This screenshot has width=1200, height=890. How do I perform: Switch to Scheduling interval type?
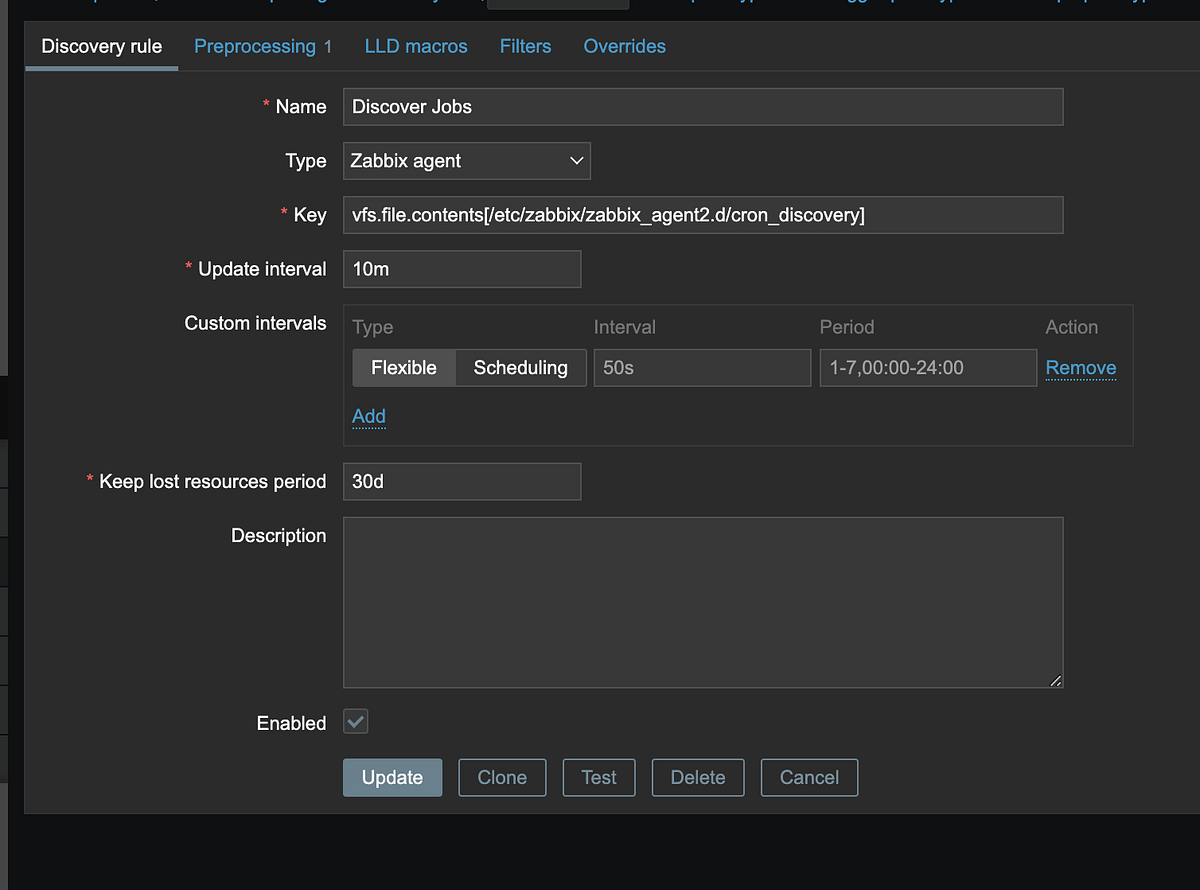520,367
